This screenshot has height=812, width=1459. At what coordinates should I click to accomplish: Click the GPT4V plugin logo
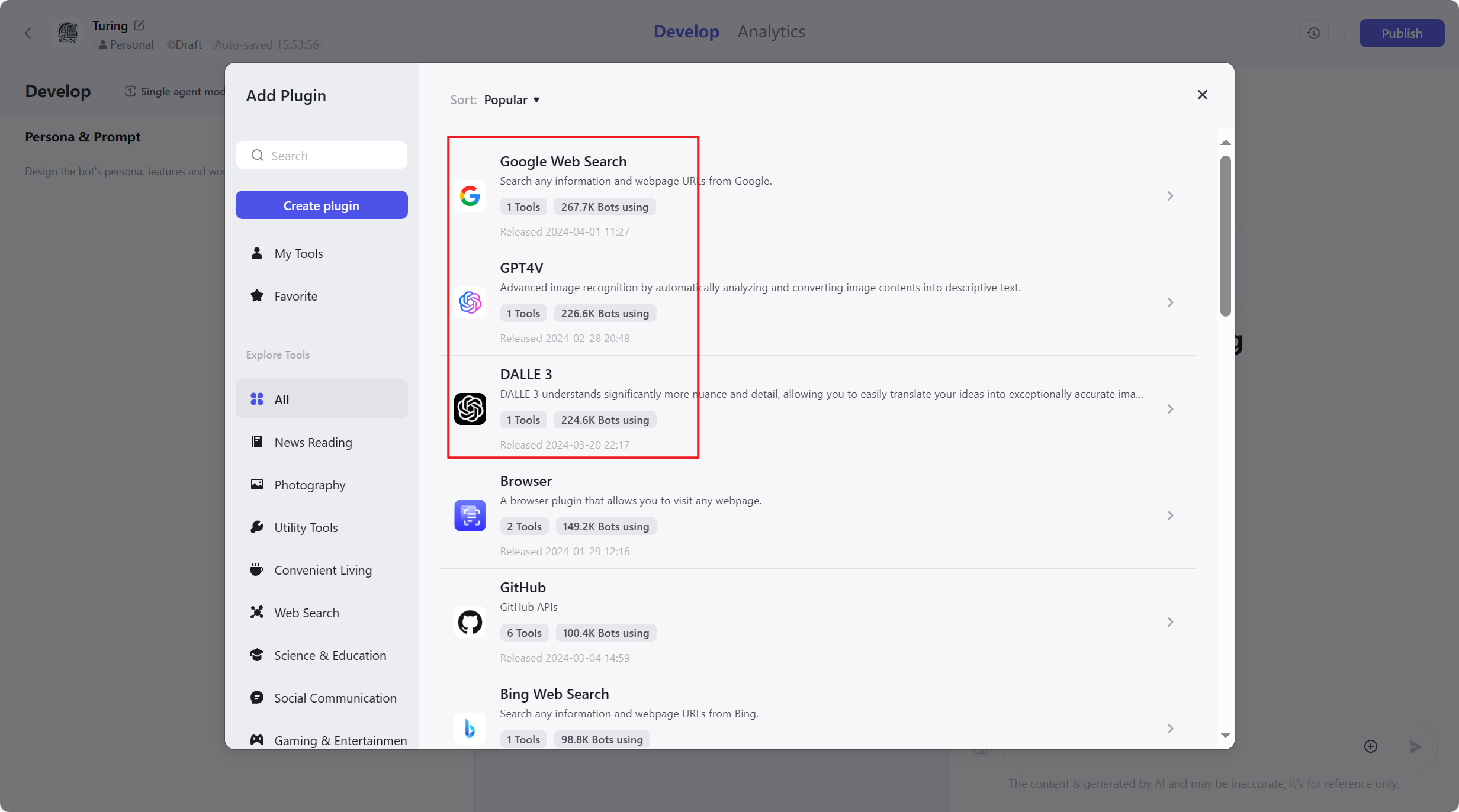[470, 302]
